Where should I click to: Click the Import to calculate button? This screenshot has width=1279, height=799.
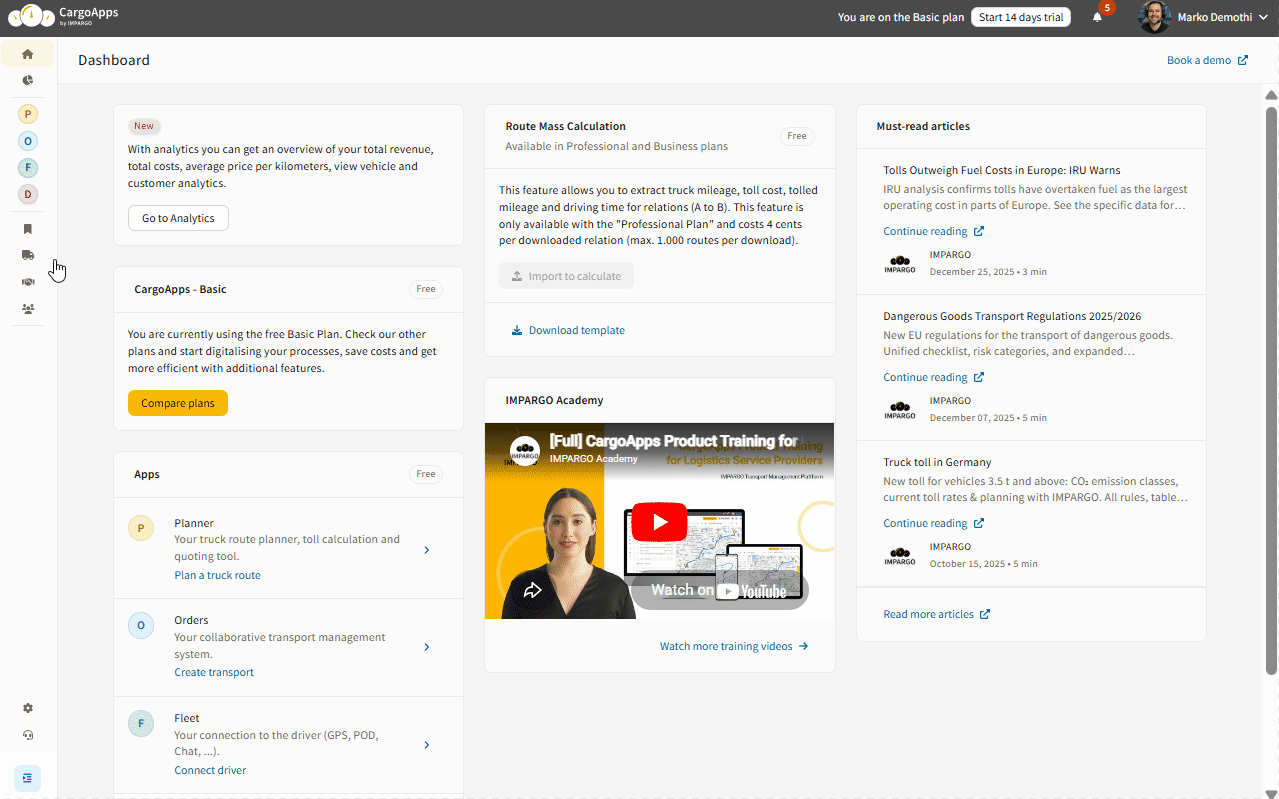[566, 276]
